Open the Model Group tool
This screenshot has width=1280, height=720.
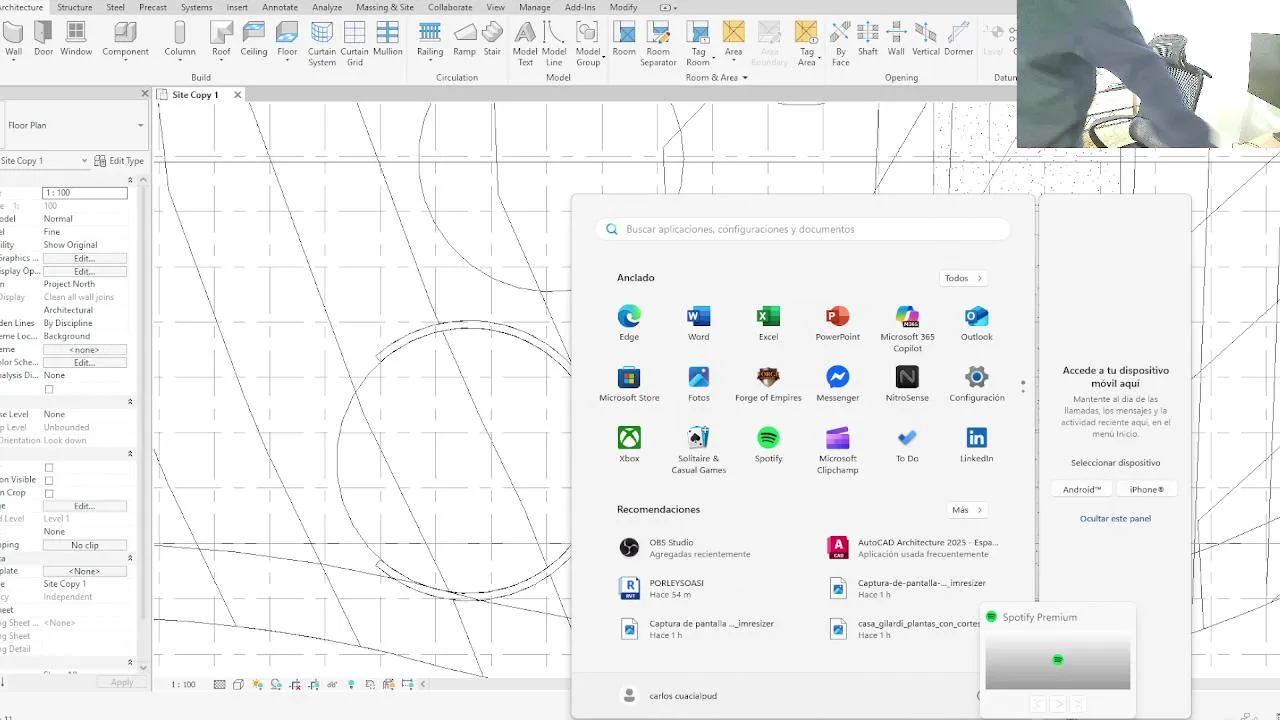pyautogui.click(x=588, y=44)
